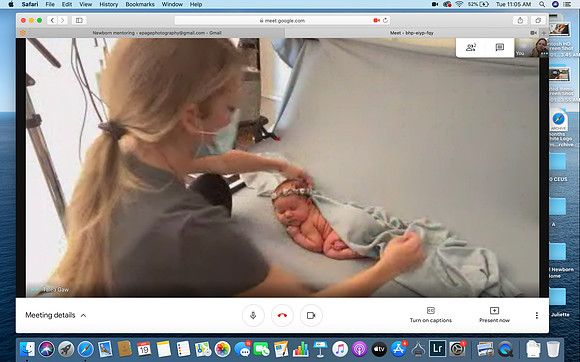
Task: Open the File menu
Action: tap(50, 4)
